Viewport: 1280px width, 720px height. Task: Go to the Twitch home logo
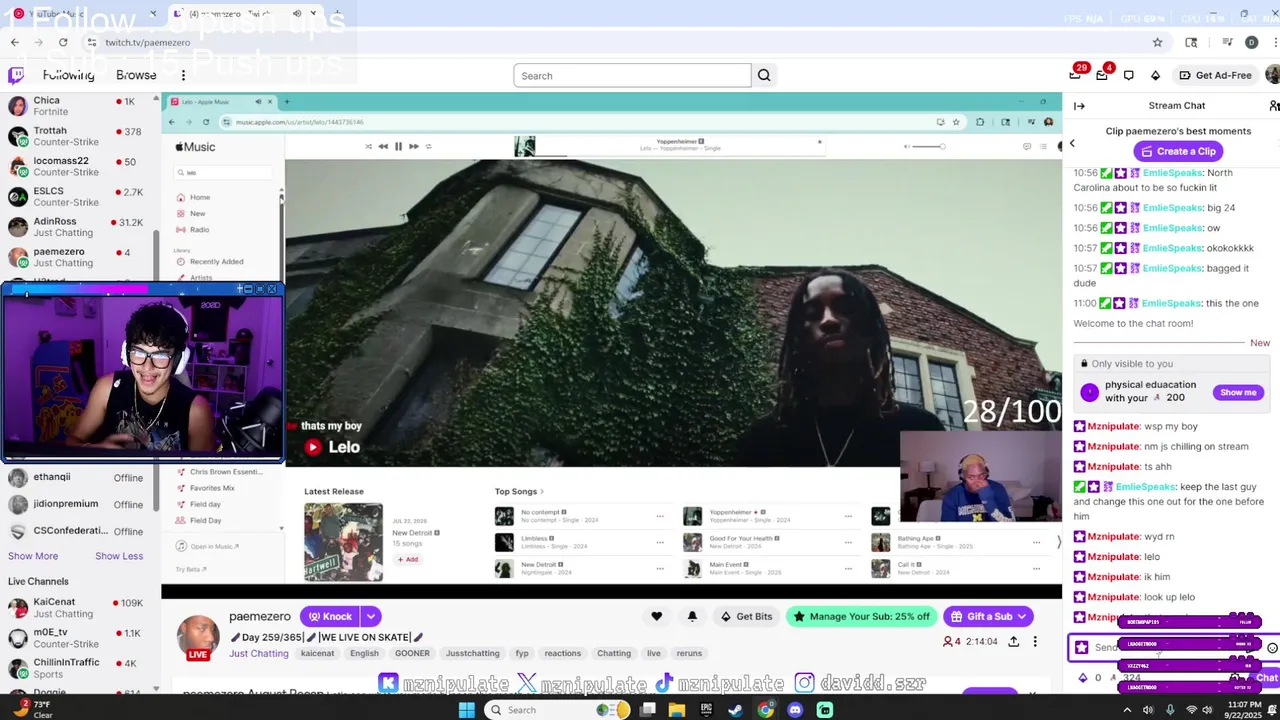pyautogui.click(x=16, y=75)
